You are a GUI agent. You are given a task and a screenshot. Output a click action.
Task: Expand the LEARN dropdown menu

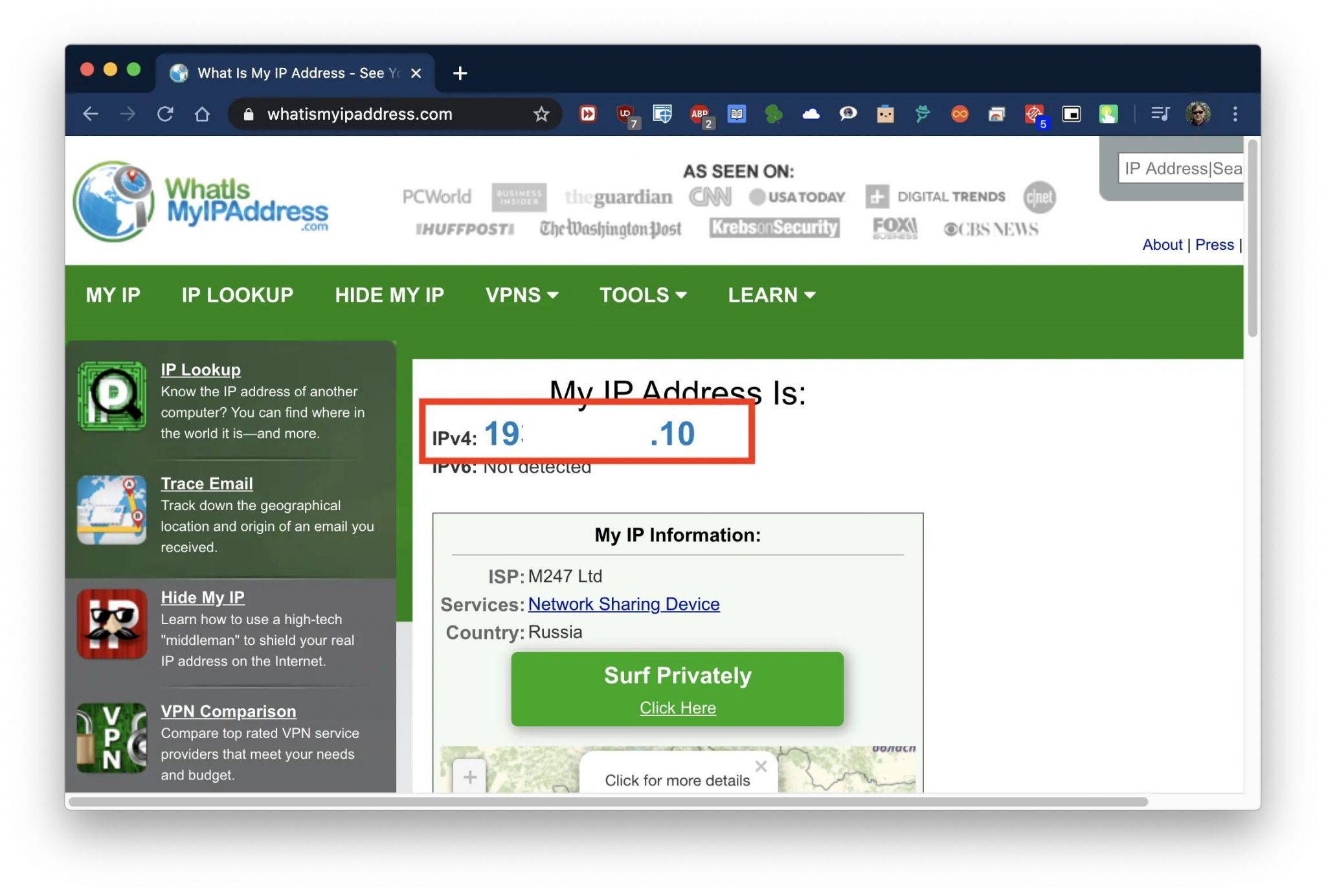771,295
